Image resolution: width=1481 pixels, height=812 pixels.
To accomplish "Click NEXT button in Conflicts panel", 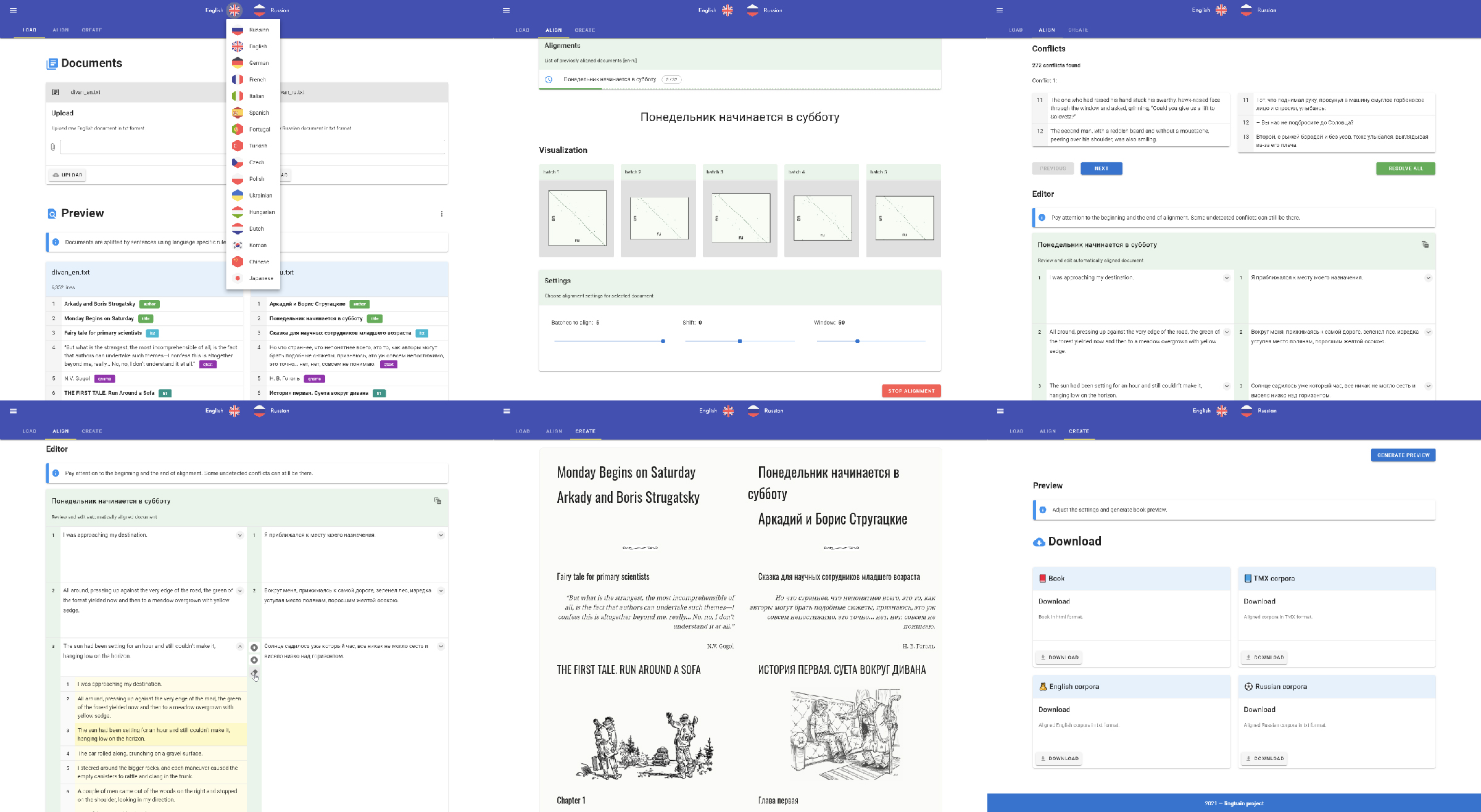I will click(1101, 168).
